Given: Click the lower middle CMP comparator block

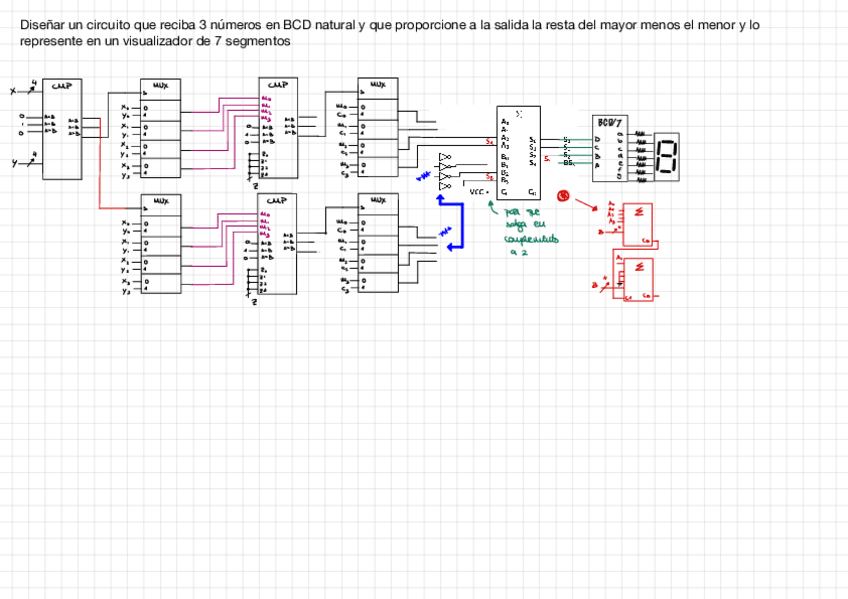Looking at the screenshot, I should tap(277, 244).
